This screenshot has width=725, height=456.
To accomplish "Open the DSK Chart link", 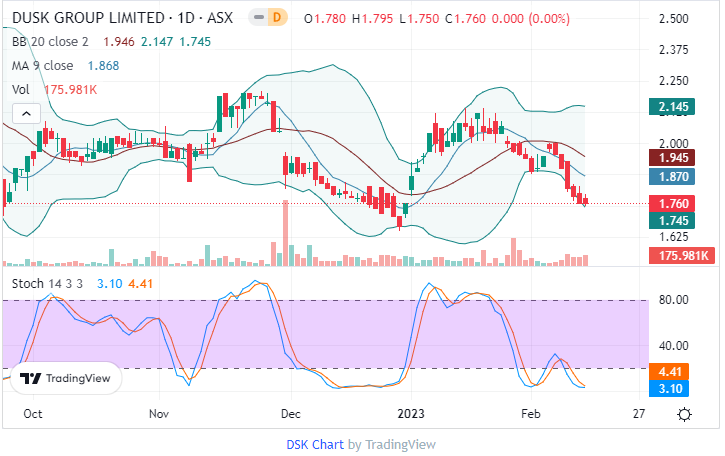I will 315,444.
